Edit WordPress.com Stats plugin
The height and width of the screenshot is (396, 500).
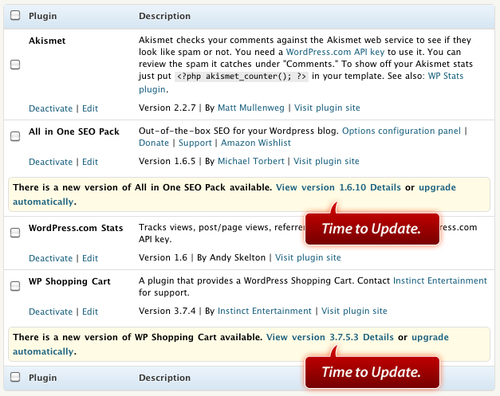90,258
